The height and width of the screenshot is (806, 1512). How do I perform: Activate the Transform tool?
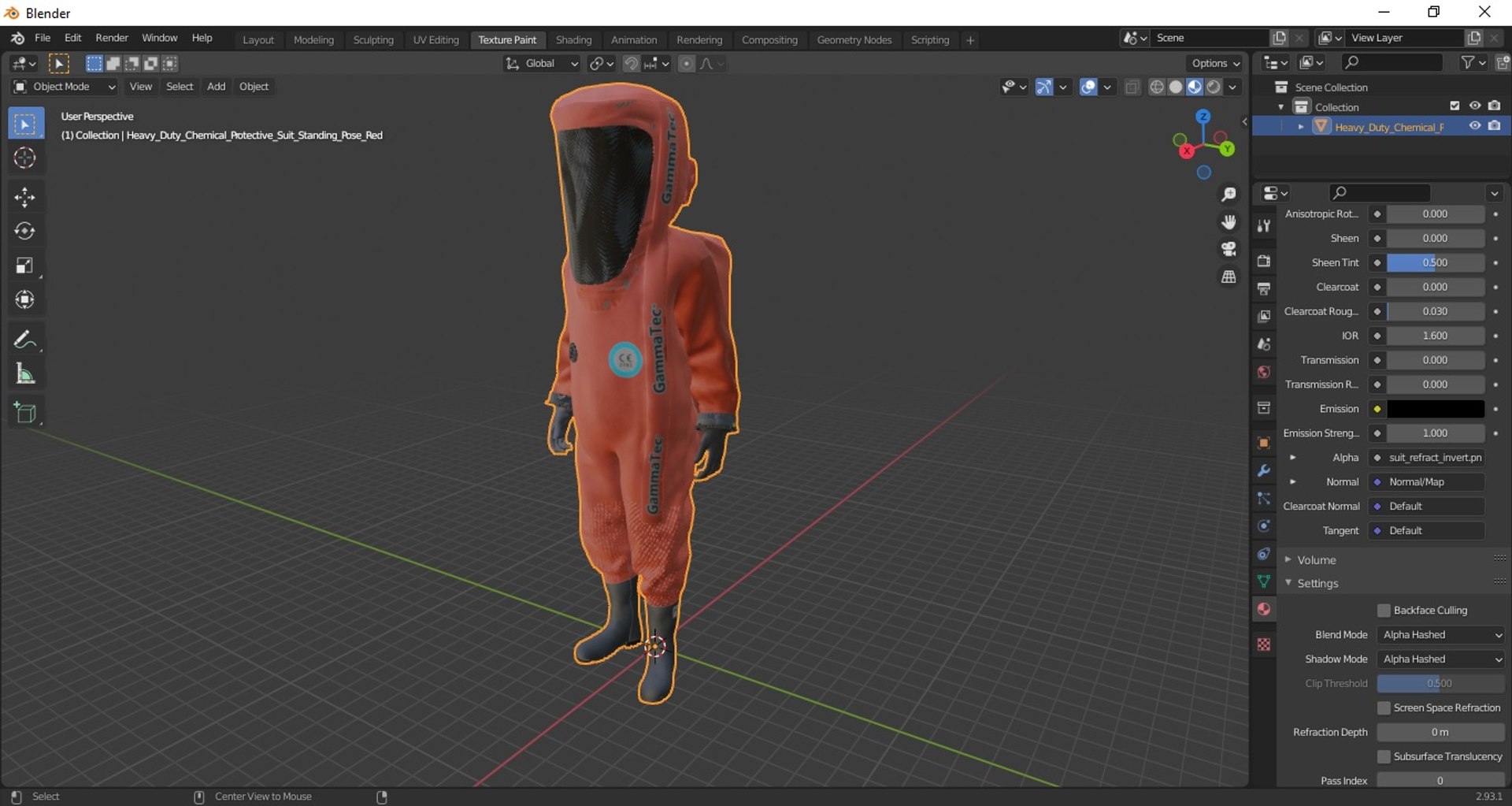(25, 299)
